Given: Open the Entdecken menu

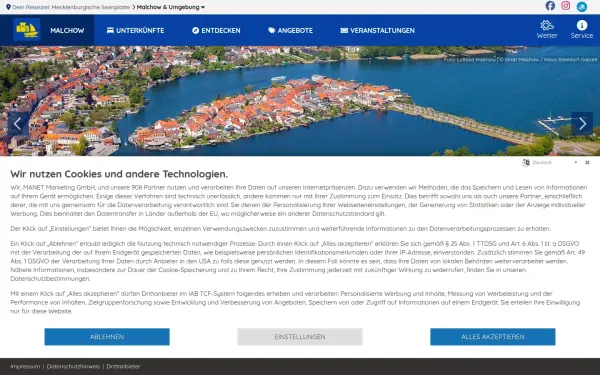Looking at the screenshot, I should pyautogui.click(x=216, y=30).
